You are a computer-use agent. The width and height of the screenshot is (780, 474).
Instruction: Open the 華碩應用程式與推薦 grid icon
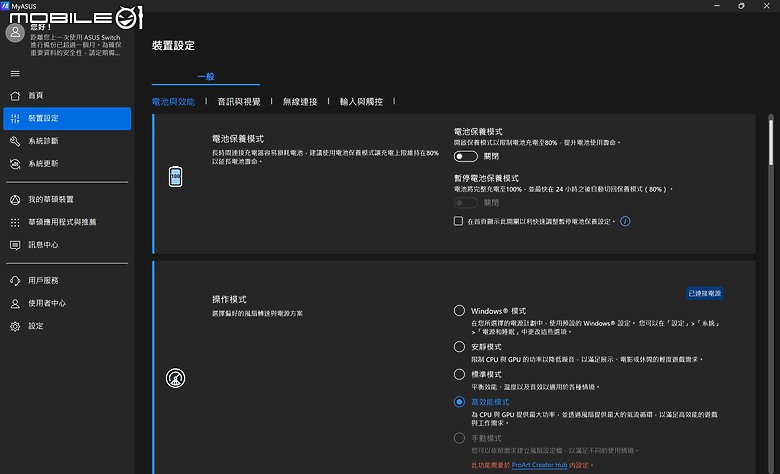pos(15,222)
